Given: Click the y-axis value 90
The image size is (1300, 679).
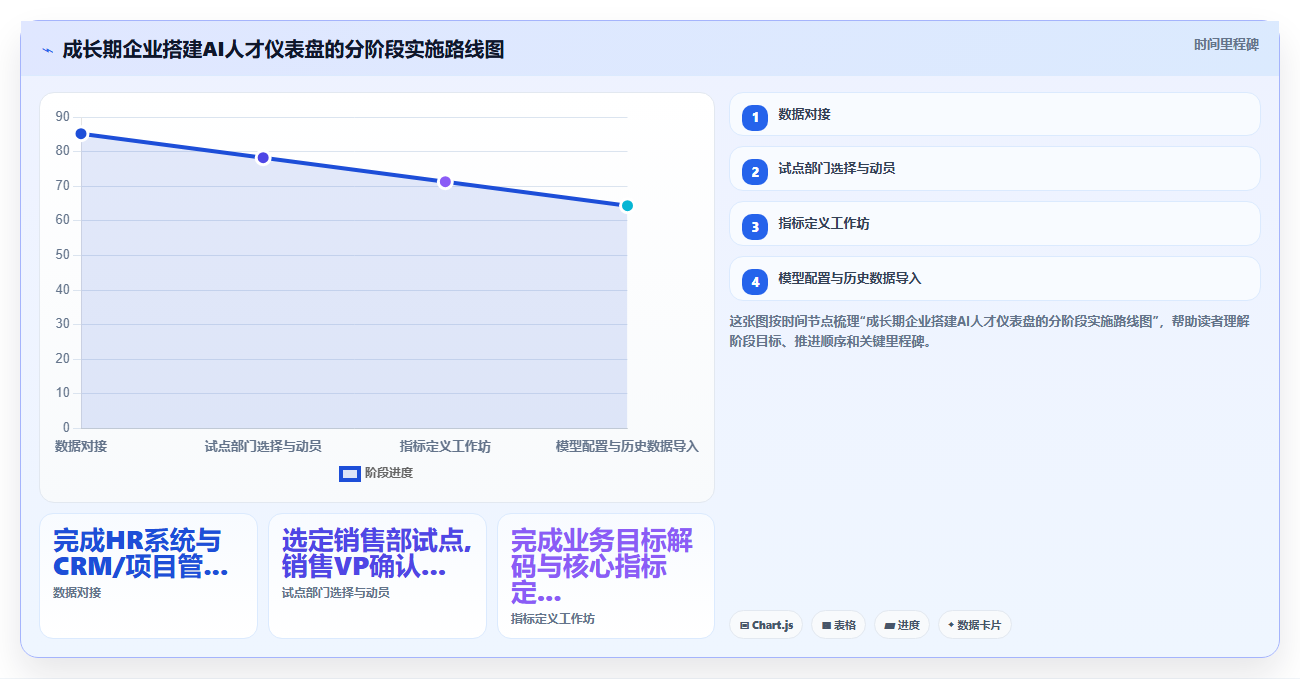Looking at the screenshot, I should (x=63, y=117).
